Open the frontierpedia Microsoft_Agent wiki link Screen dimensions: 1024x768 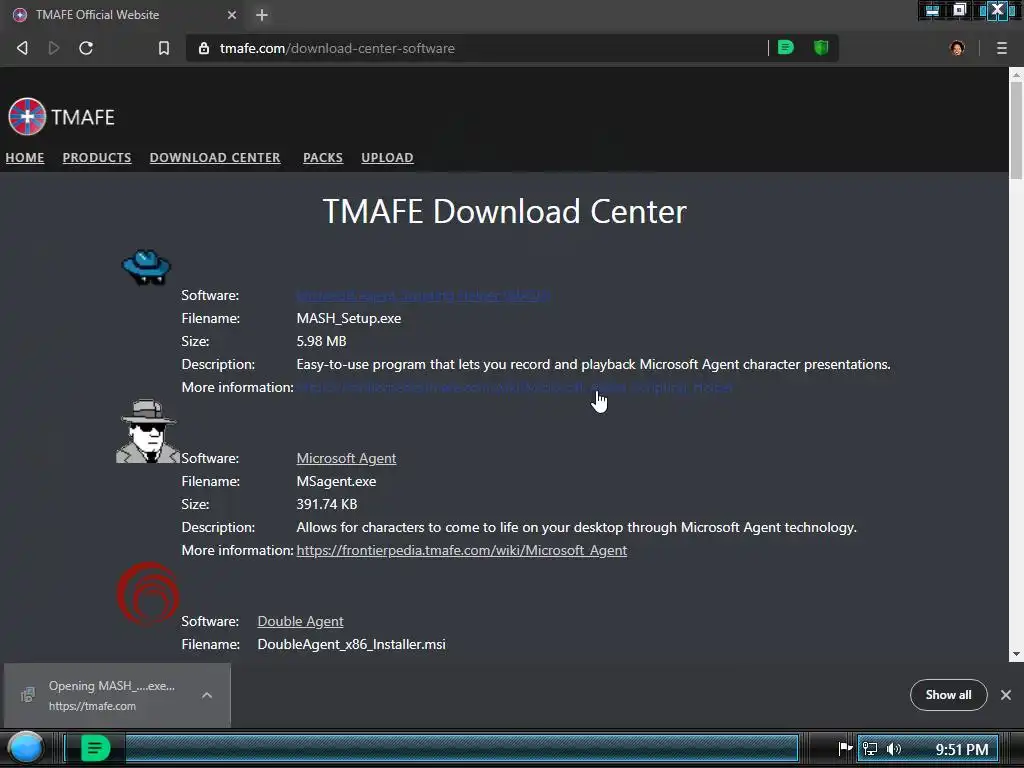click(462, 551)
